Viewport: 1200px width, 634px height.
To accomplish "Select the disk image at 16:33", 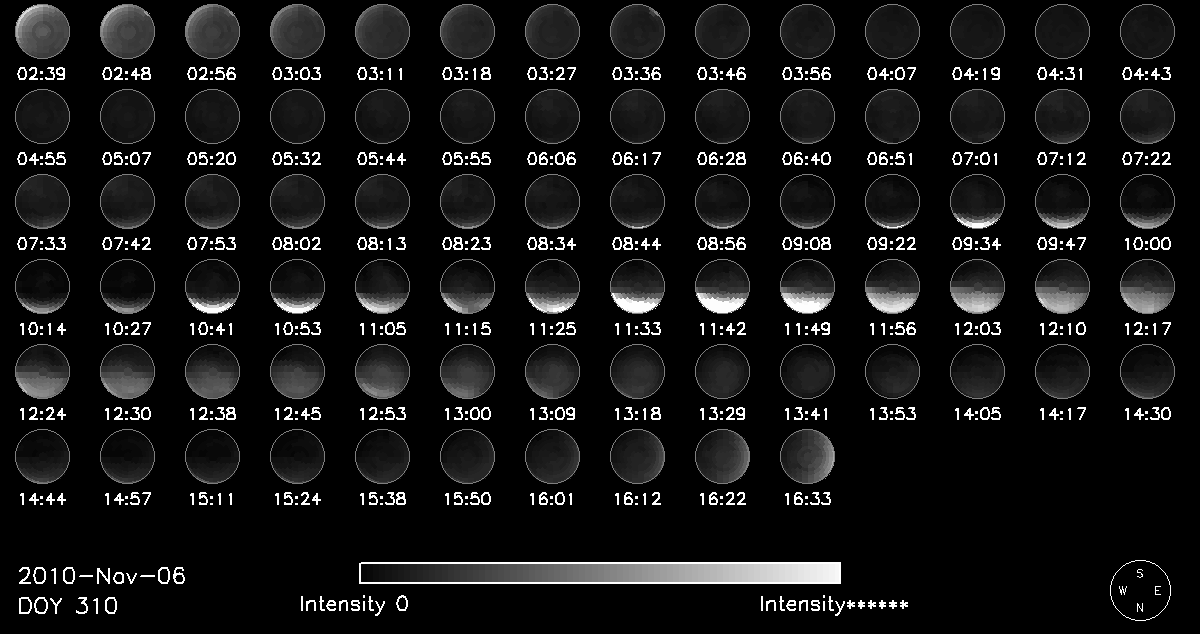I will point(807,458).
